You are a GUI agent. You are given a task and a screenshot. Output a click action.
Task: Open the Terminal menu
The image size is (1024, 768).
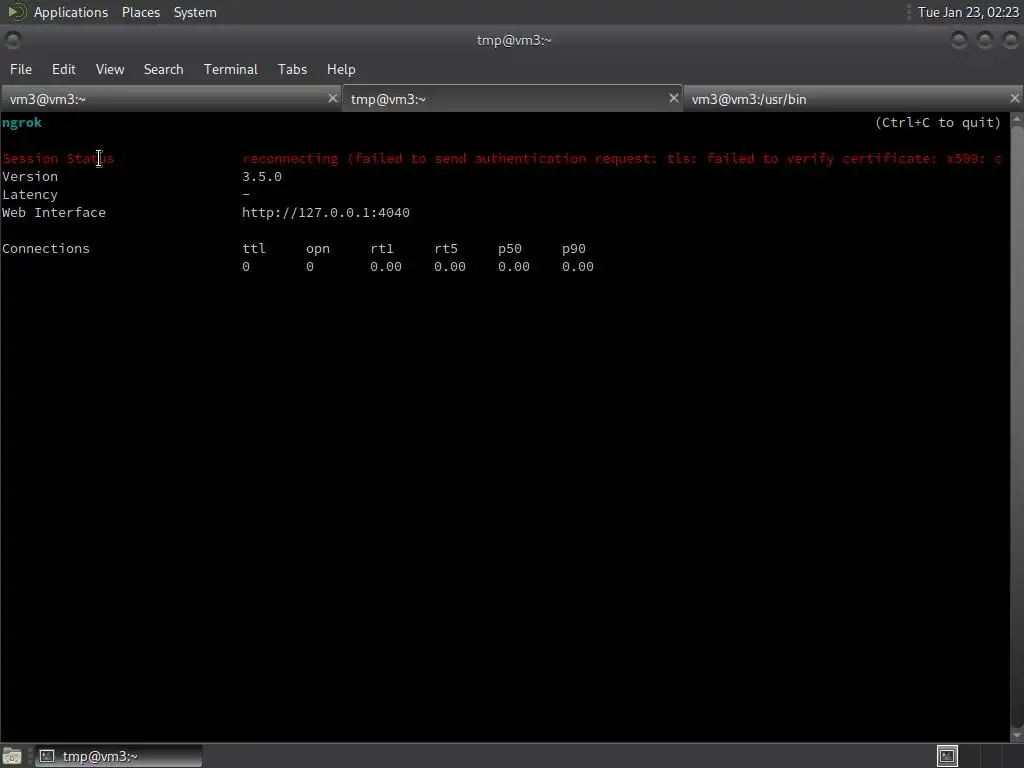tap(231, 69)
